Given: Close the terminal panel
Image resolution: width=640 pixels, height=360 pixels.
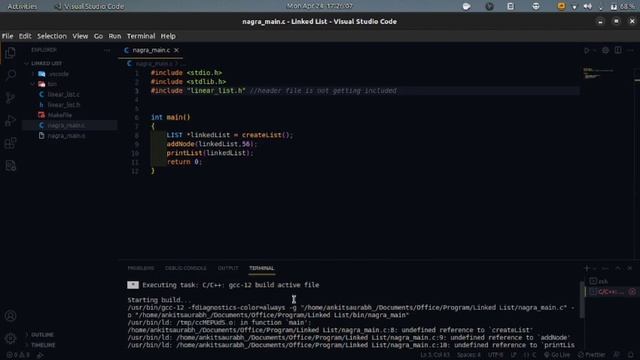Looking at the screenshot, I should pyautogui.click(x=630, y=268).
